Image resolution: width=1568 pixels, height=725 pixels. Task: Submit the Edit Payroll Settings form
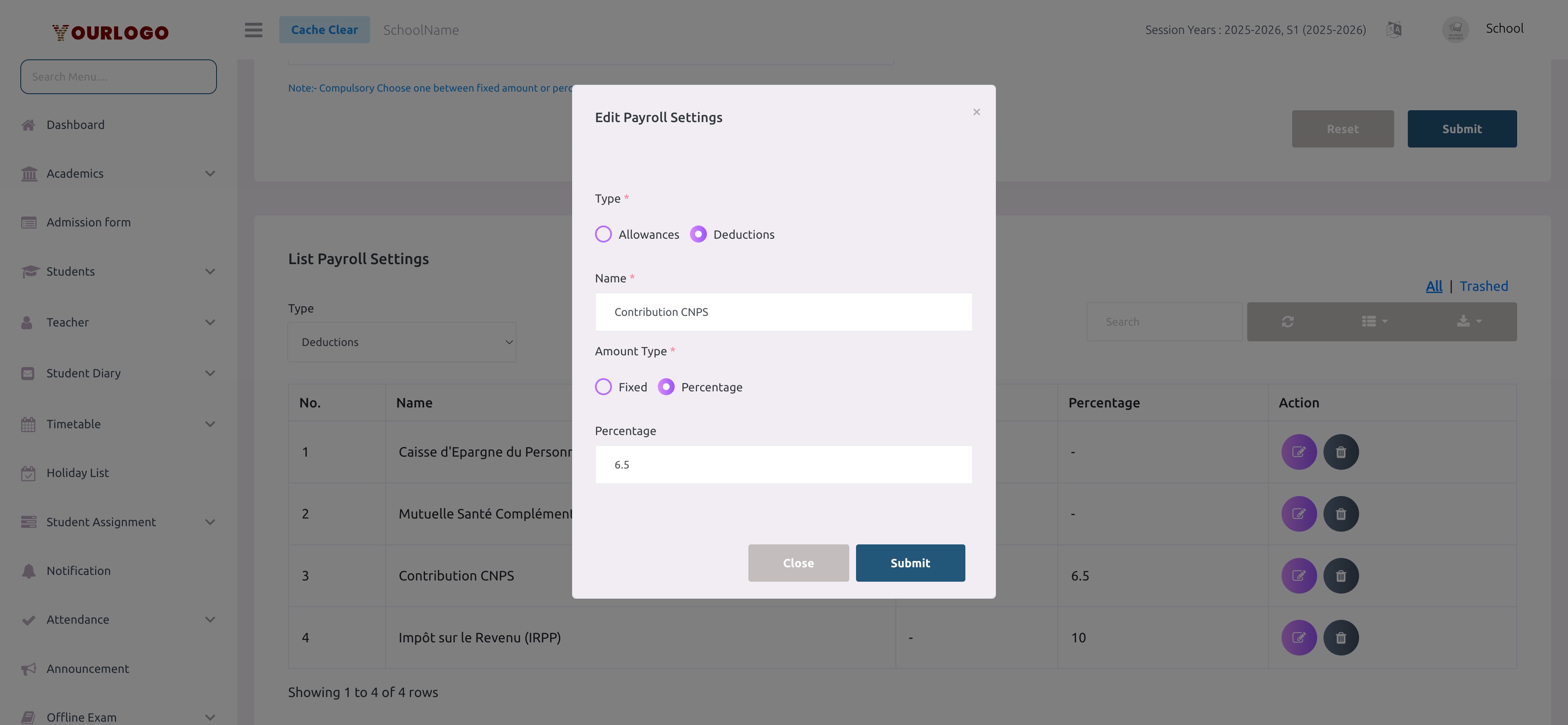[x=910, y=563]
